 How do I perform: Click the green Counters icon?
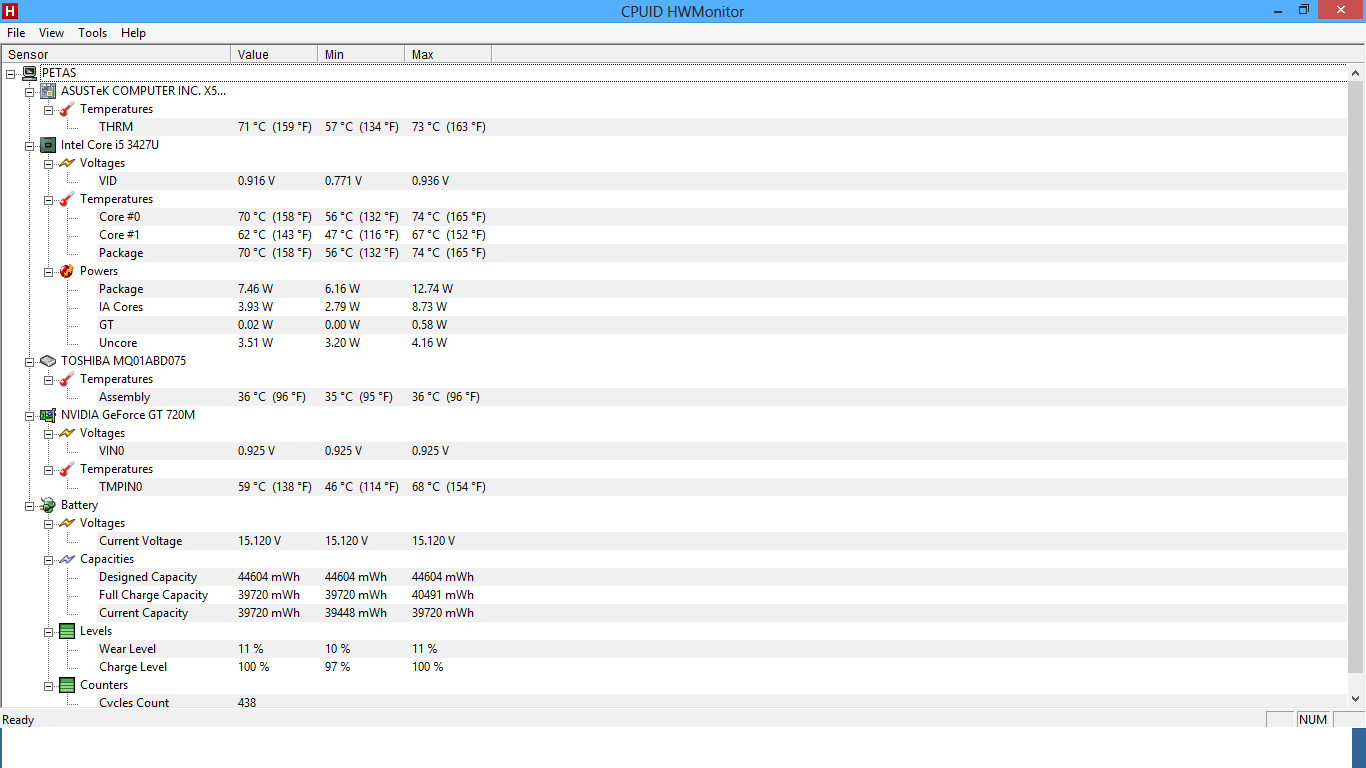pyautogui.click(x=67, y=685)
